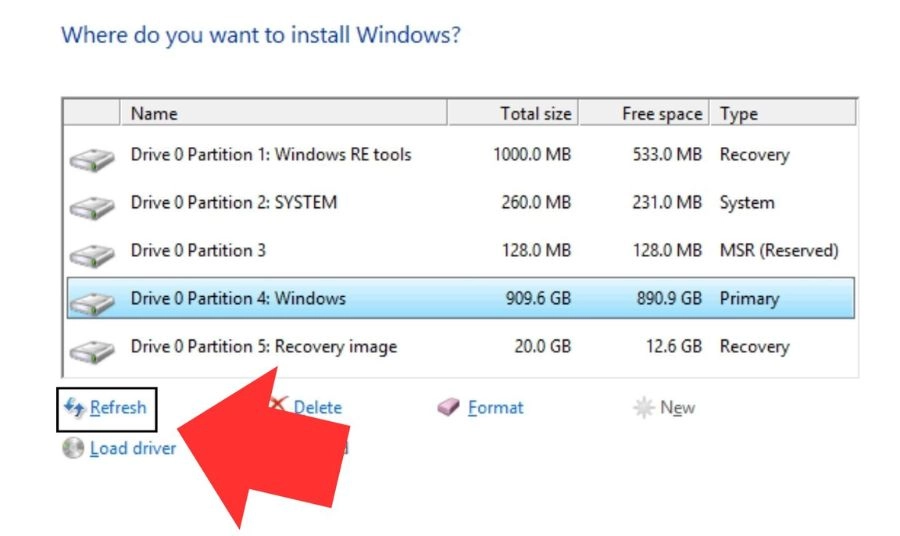Click the blue Refresh arrows icon
Viewport: 900px width, 536px height.
74,408
